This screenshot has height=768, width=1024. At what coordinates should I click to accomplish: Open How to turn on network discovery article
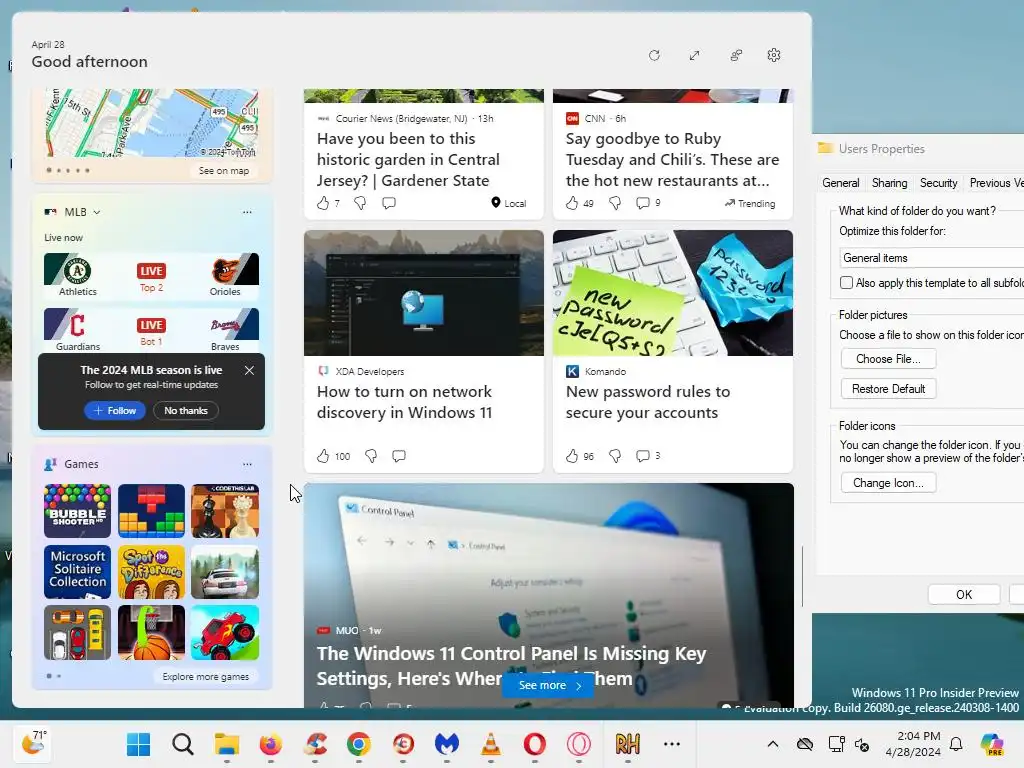point(404,402)
